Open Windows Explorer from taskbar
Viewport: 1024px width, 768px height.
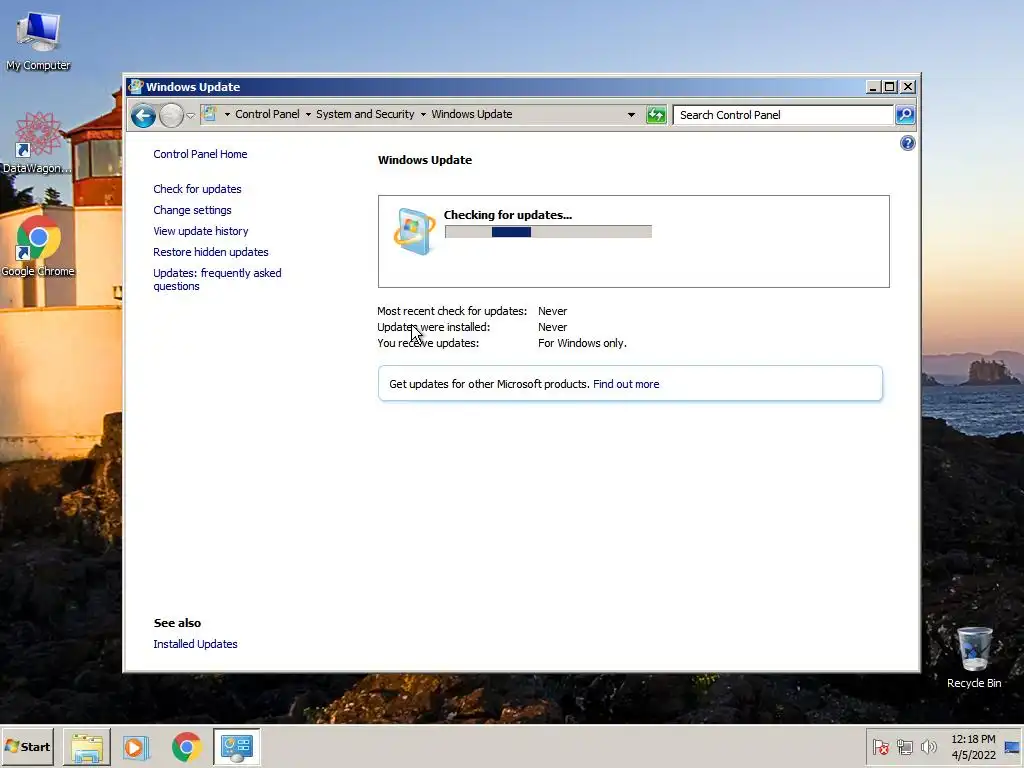tap(86, 746)
